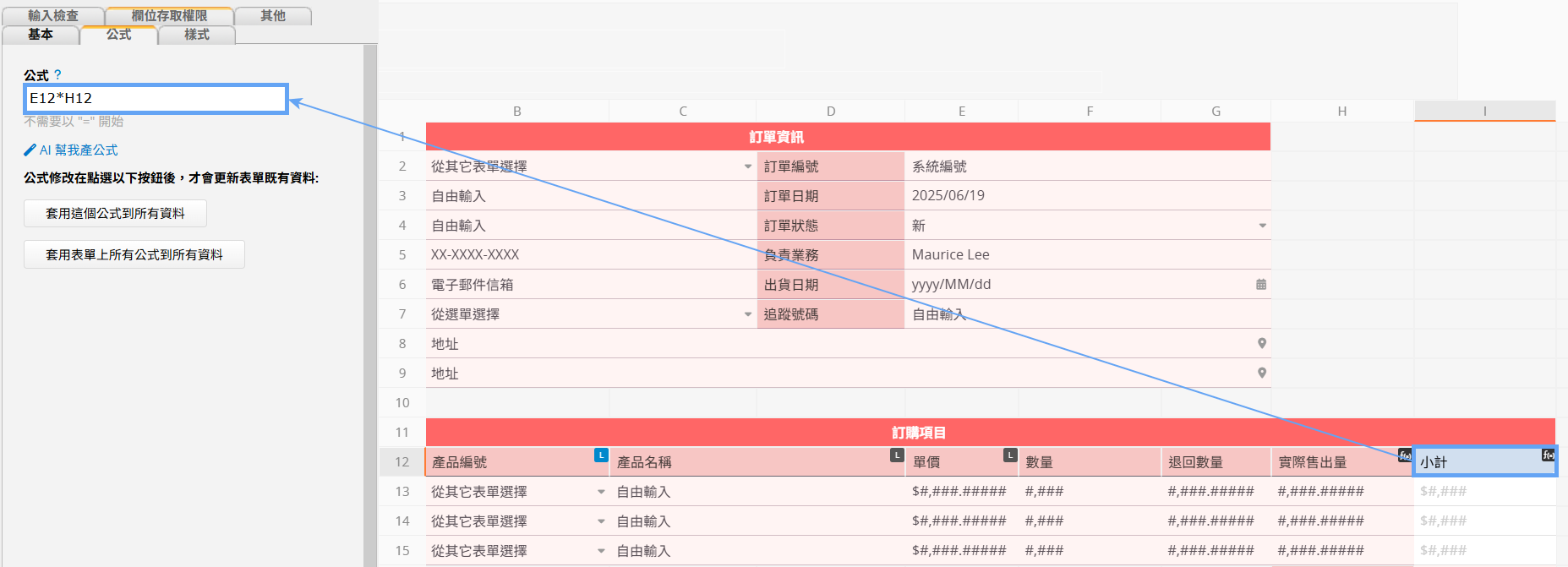Click the help question mark beside 公式
Image resolution: width=1568 pixels, height=567 pixels.
coord(57,75)
